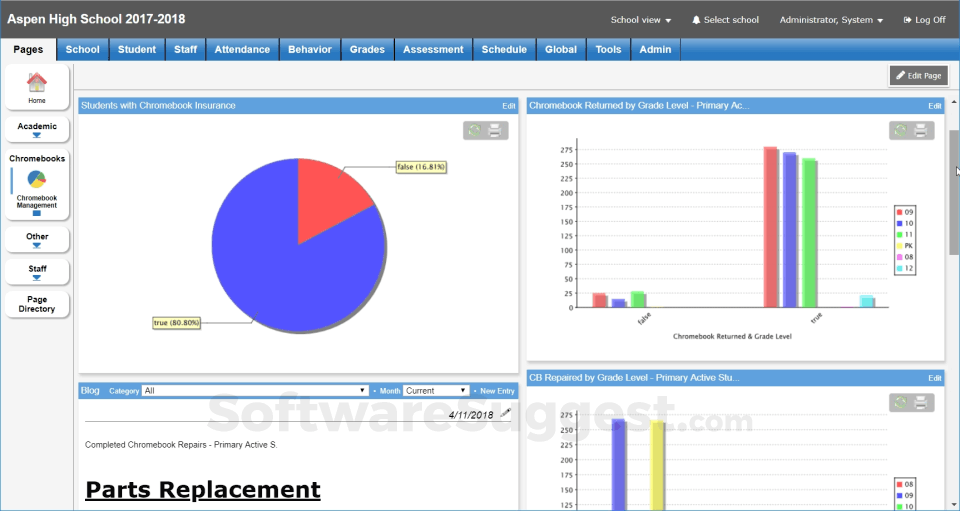Print the Students with Chromebook Insurance chart

pyautogui.click(x=494, y=130)
